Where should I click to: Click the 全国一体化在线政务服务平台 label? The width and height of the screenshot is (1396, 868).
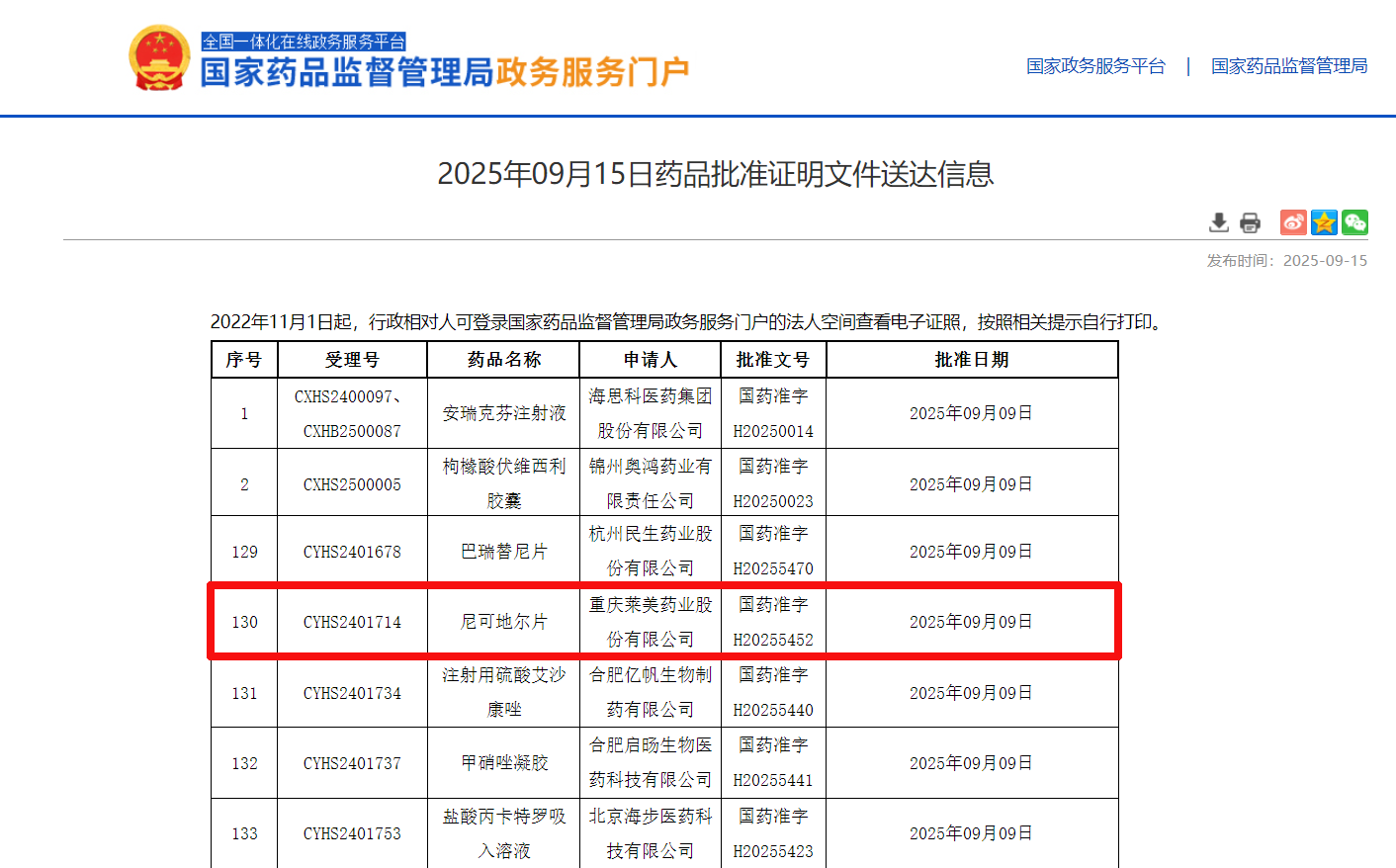(304, 42)
